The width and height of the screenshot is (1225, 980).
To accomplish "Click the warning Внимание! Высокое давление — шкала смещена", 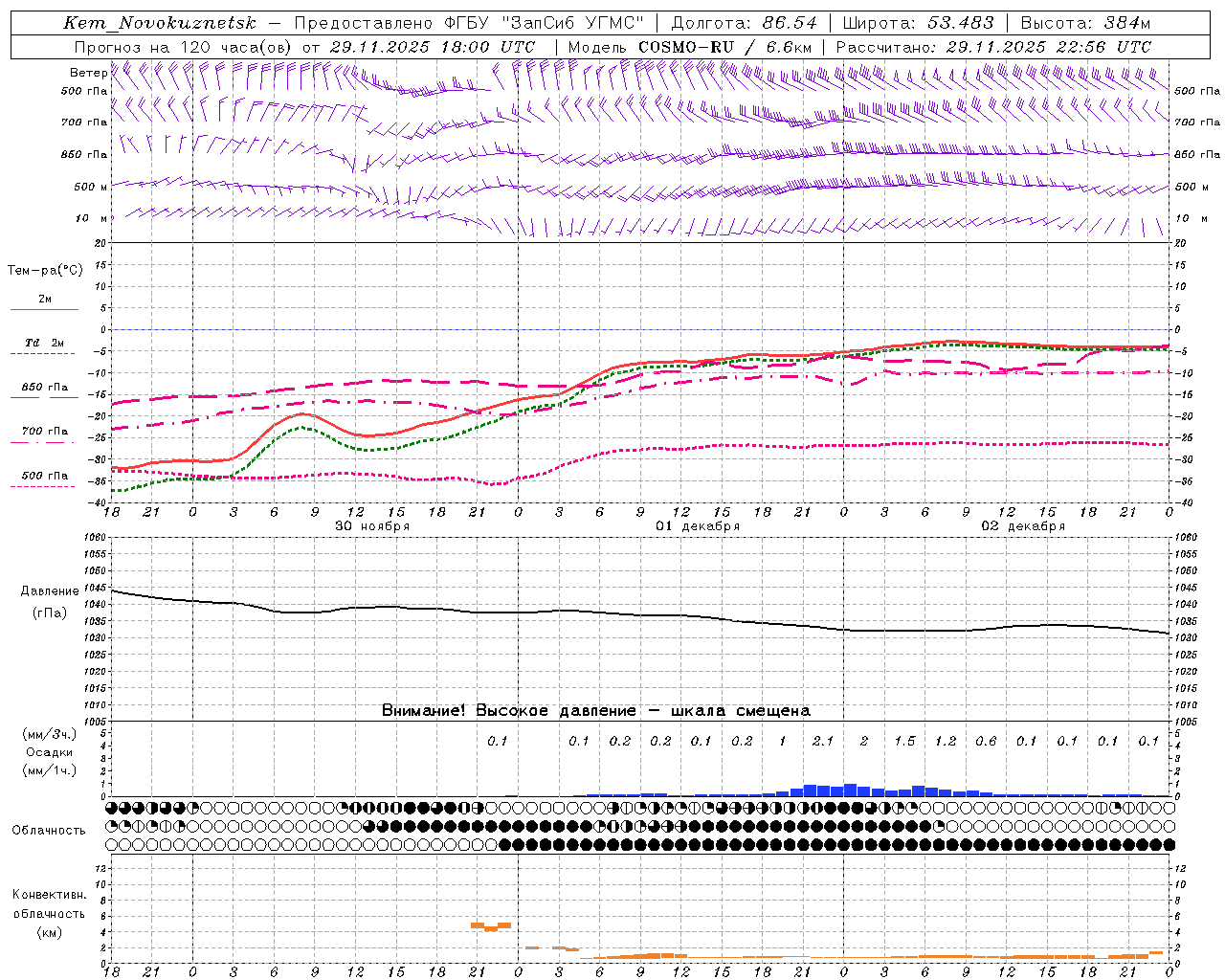I will click(596, 710).
